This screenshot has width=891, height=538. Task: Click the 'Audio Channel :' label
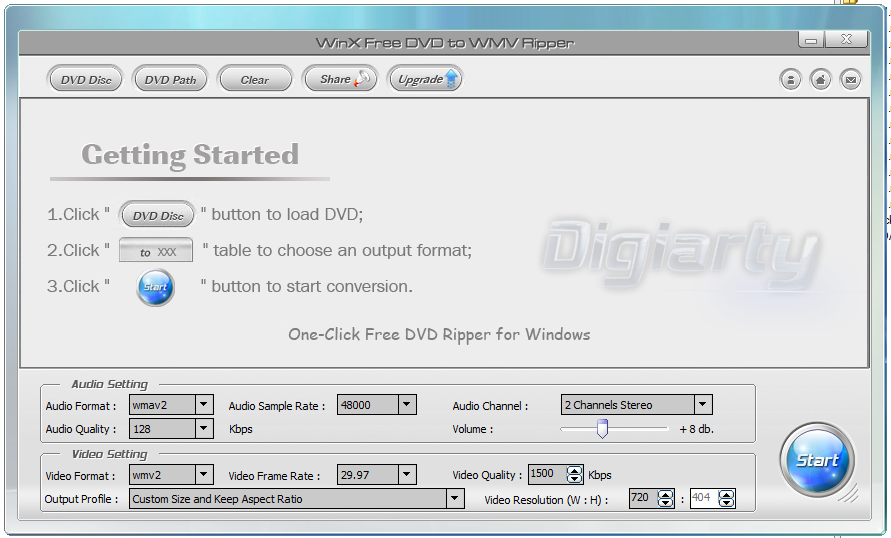(490, 406)
